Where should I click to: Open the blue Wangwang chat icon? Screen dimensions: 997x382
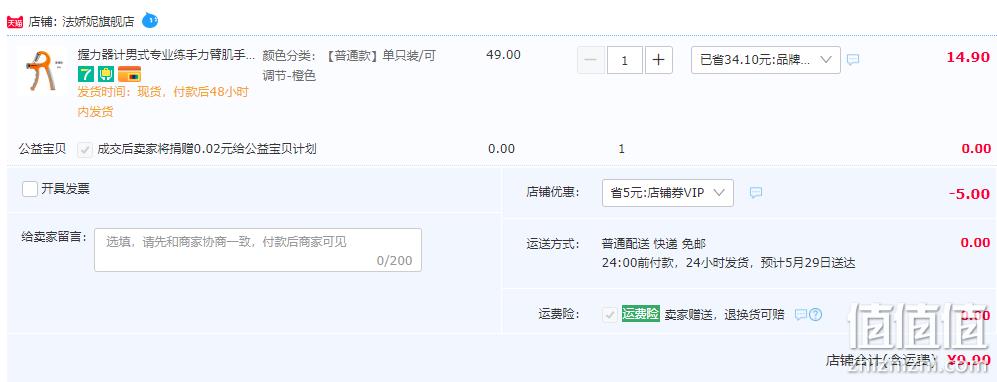pyautogui.click(x=150, y=20)
